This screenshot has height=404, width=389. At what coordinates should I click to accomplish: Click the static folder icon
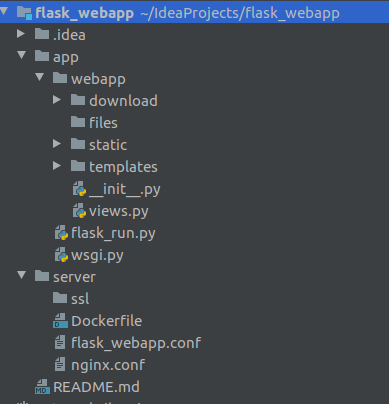[x=78, y=144]
